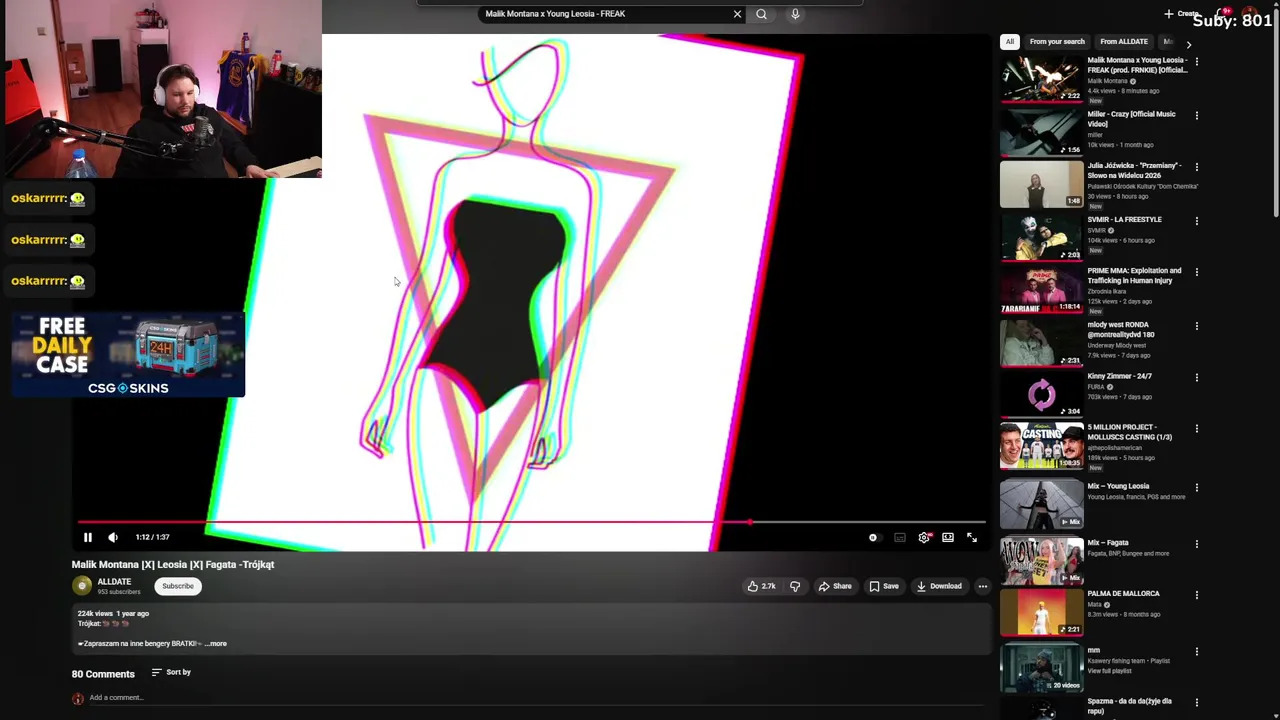This screenshot has height=720, width=1280.
Task: Click View full playlist link
Action: tap(1109, 671)
